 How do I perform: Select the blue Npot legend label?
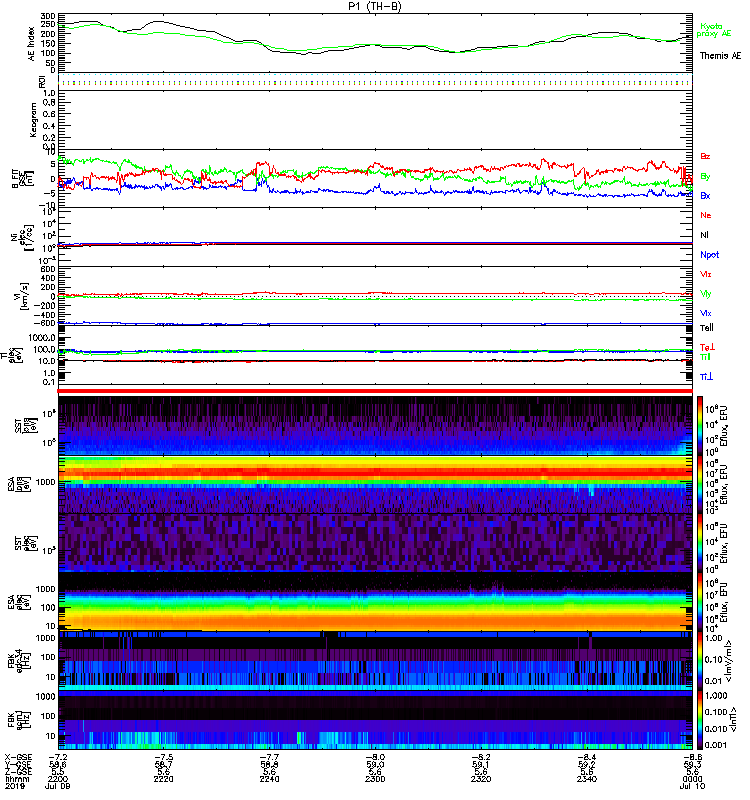pos(710,255)
